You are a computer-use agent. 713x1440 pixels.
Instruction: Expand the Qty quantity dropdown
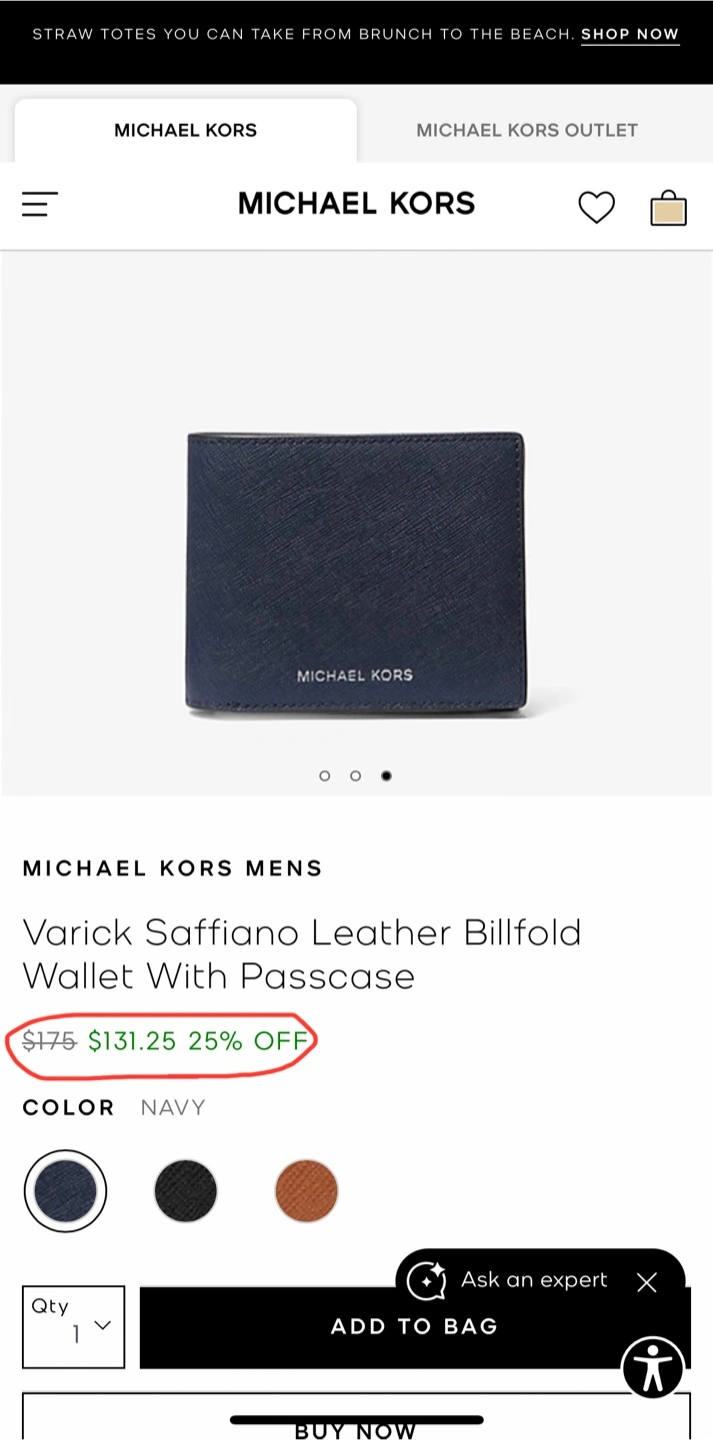click(74, 1327)
